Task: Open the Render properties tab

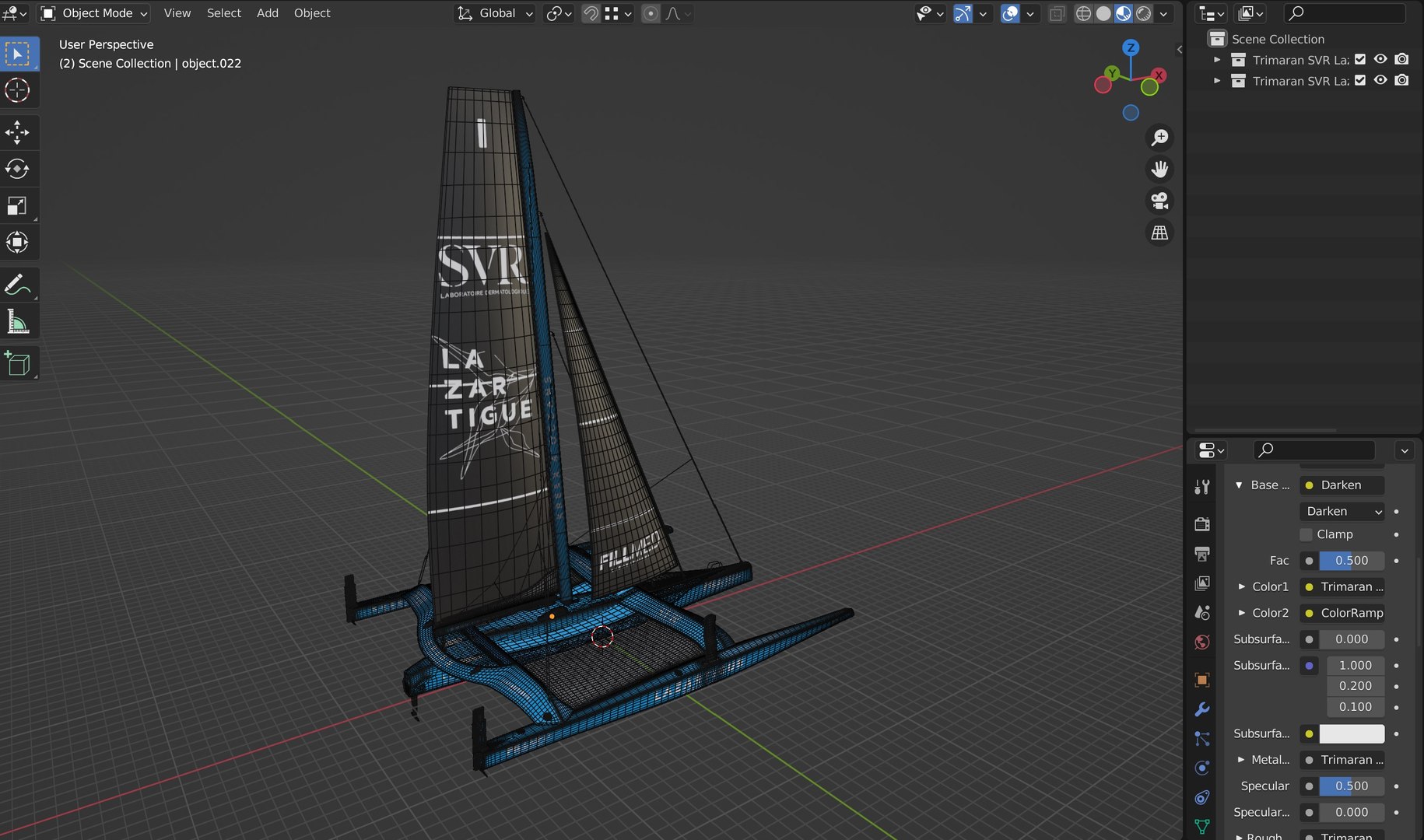Action: tap(1202, 523)
